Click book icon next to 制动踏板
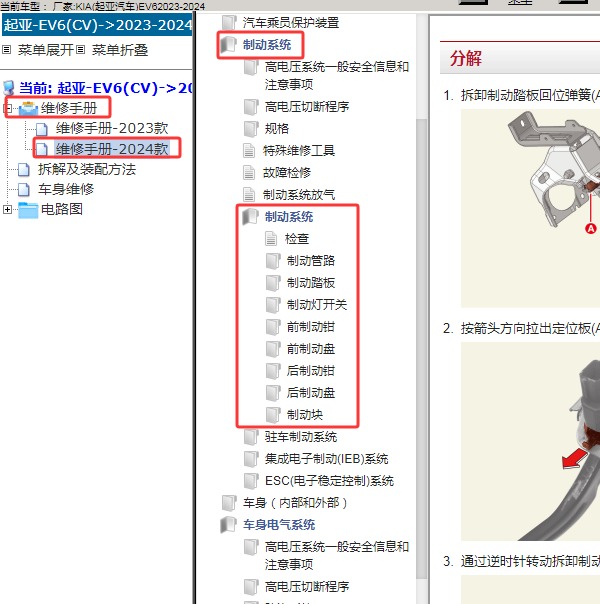Viewport: 600px width, 604px height. [273, 283]
